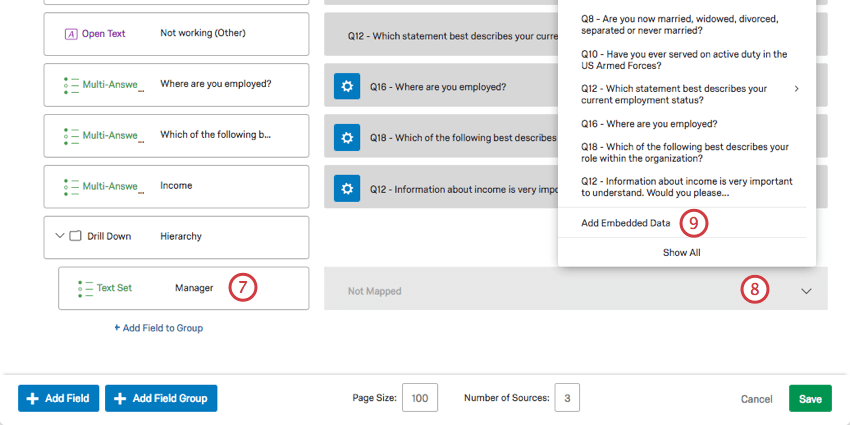This screenshot has width=850, height=425.
Task: Click the Text Set icon for Manager
Action: [x=85, y=288]
